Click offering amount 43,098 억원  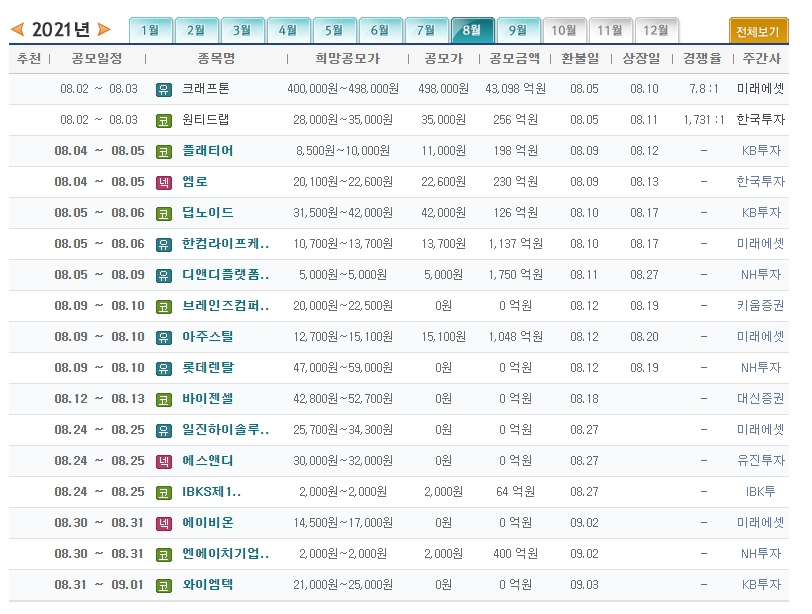pos(515,89)
